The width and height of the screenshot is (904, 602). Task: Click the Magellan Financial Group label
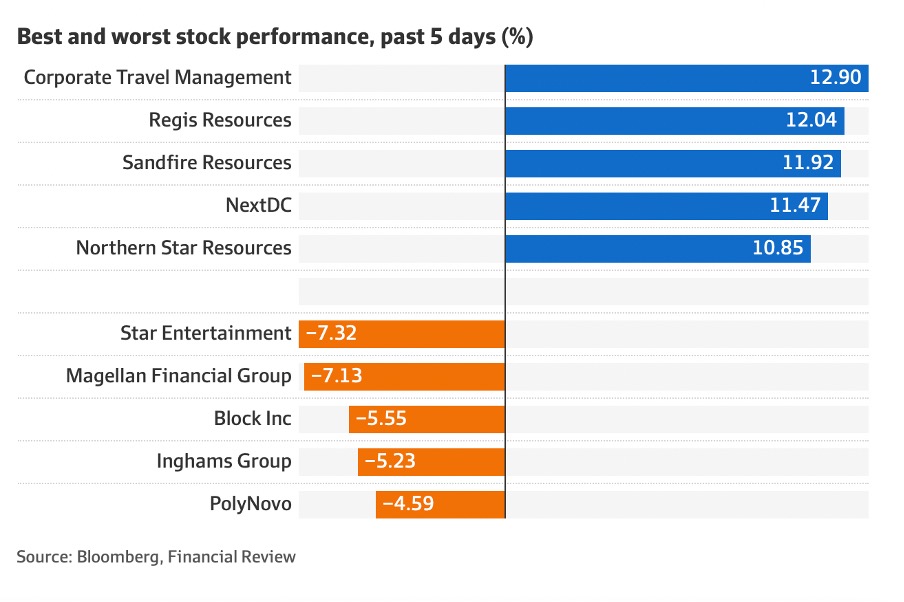179,376
